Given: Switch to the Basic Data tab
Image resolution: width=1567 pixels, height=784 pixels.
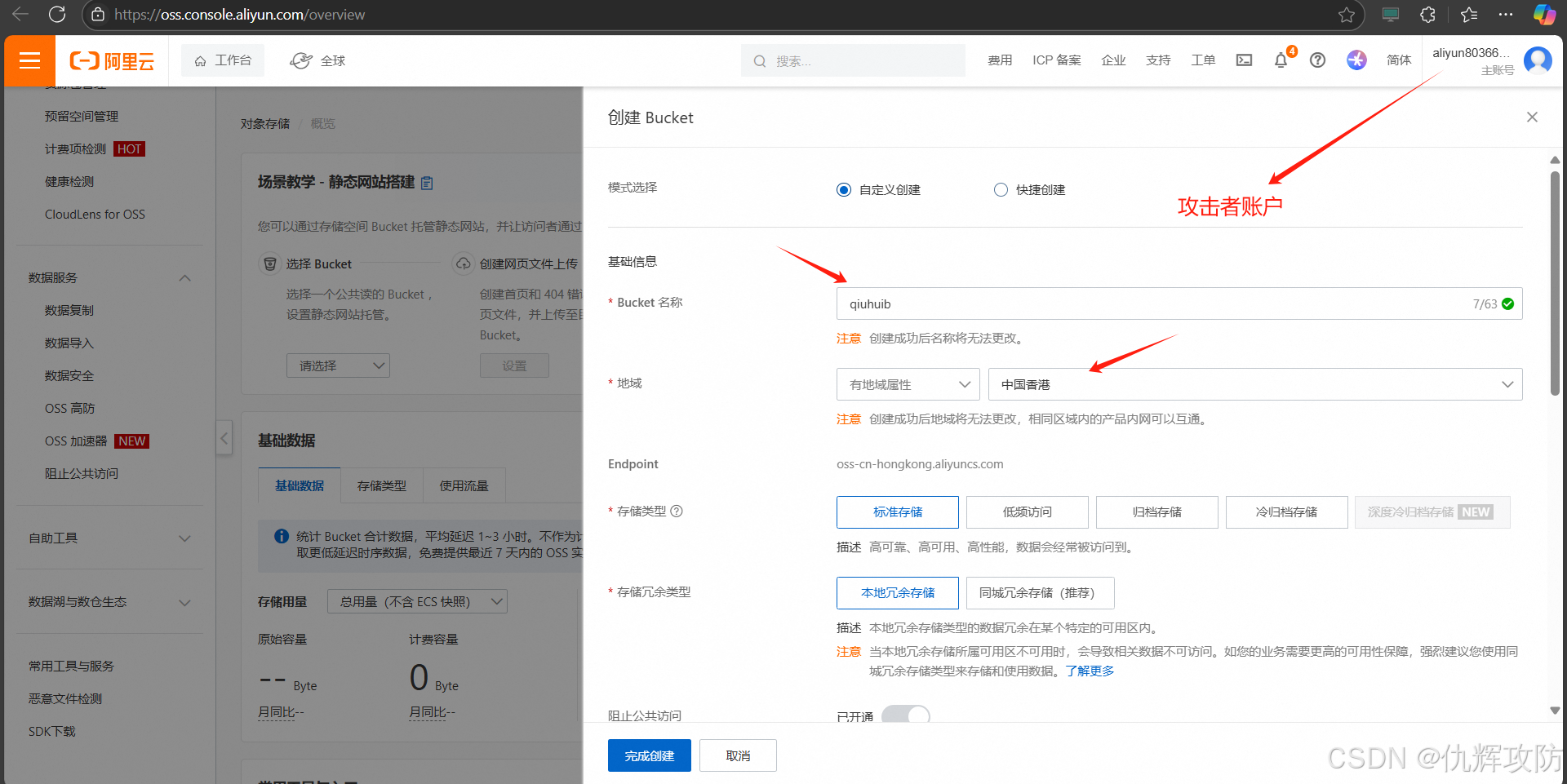Looking at the screenshot, I should (x=300, y=485).
